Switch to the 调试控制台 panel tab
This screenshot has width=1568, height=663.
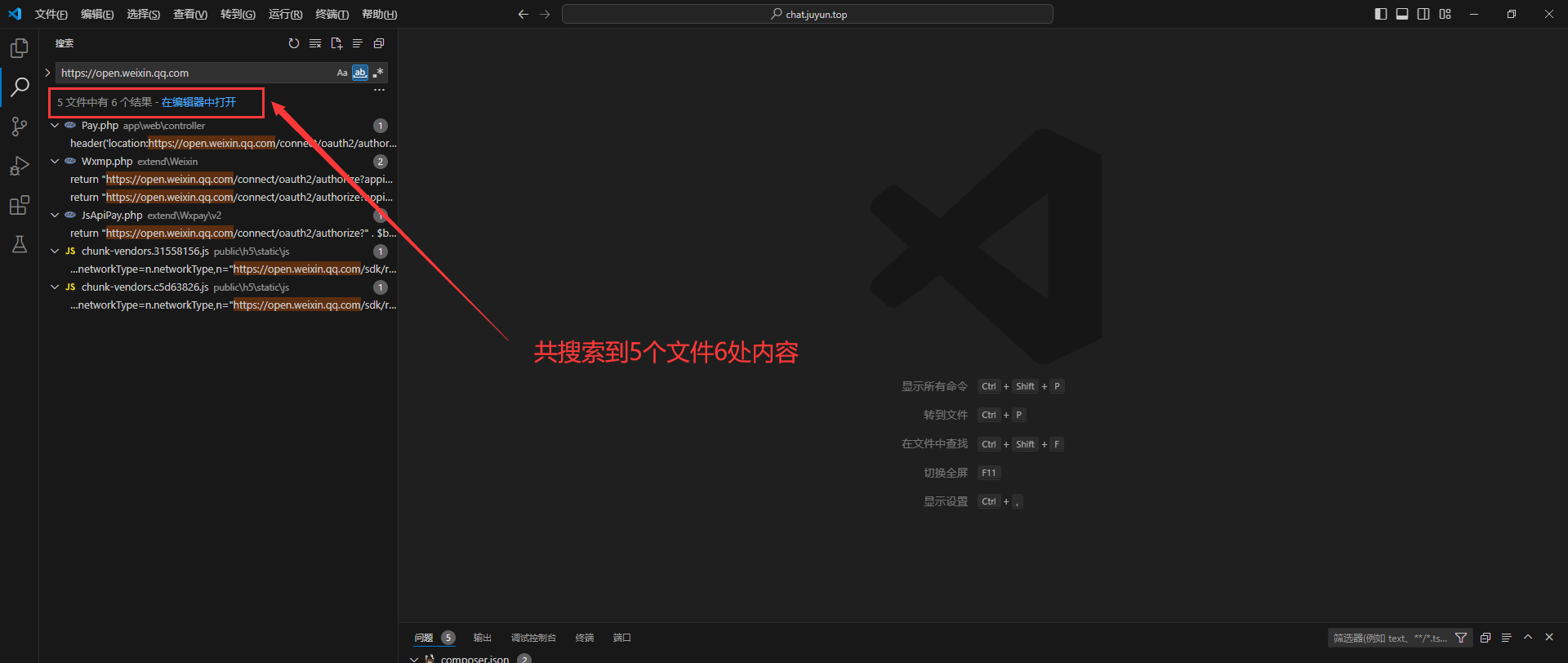[533, 638]
